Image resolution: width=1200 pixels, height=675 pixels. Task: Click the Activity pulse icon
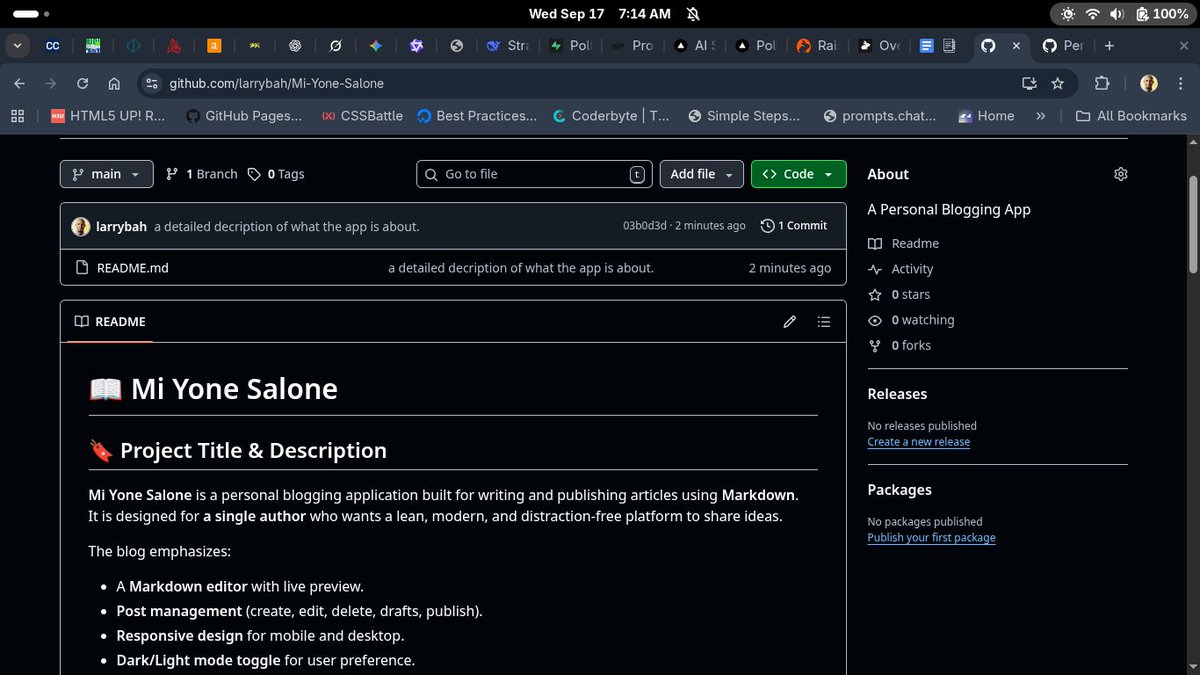point(877,269)
